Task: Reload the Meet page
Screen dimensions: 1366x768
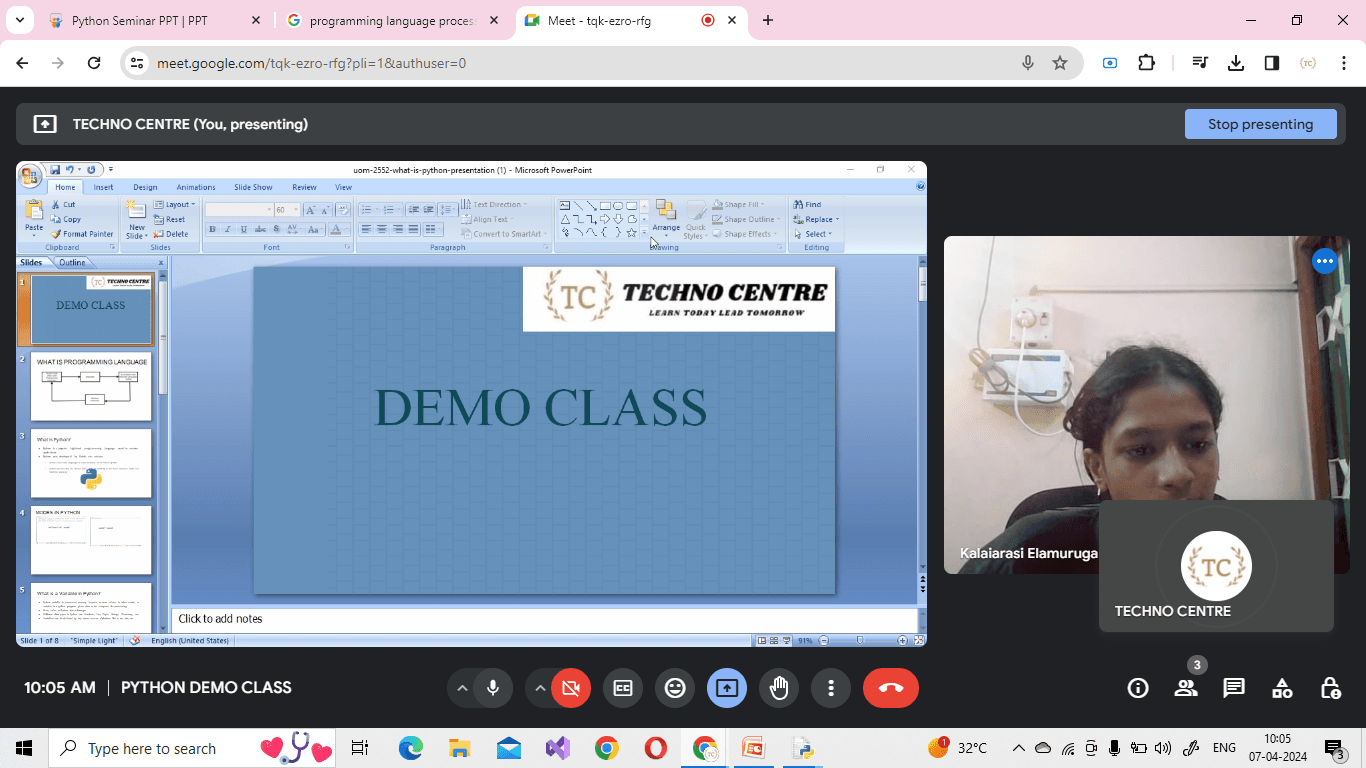Action: coord(94,63)
